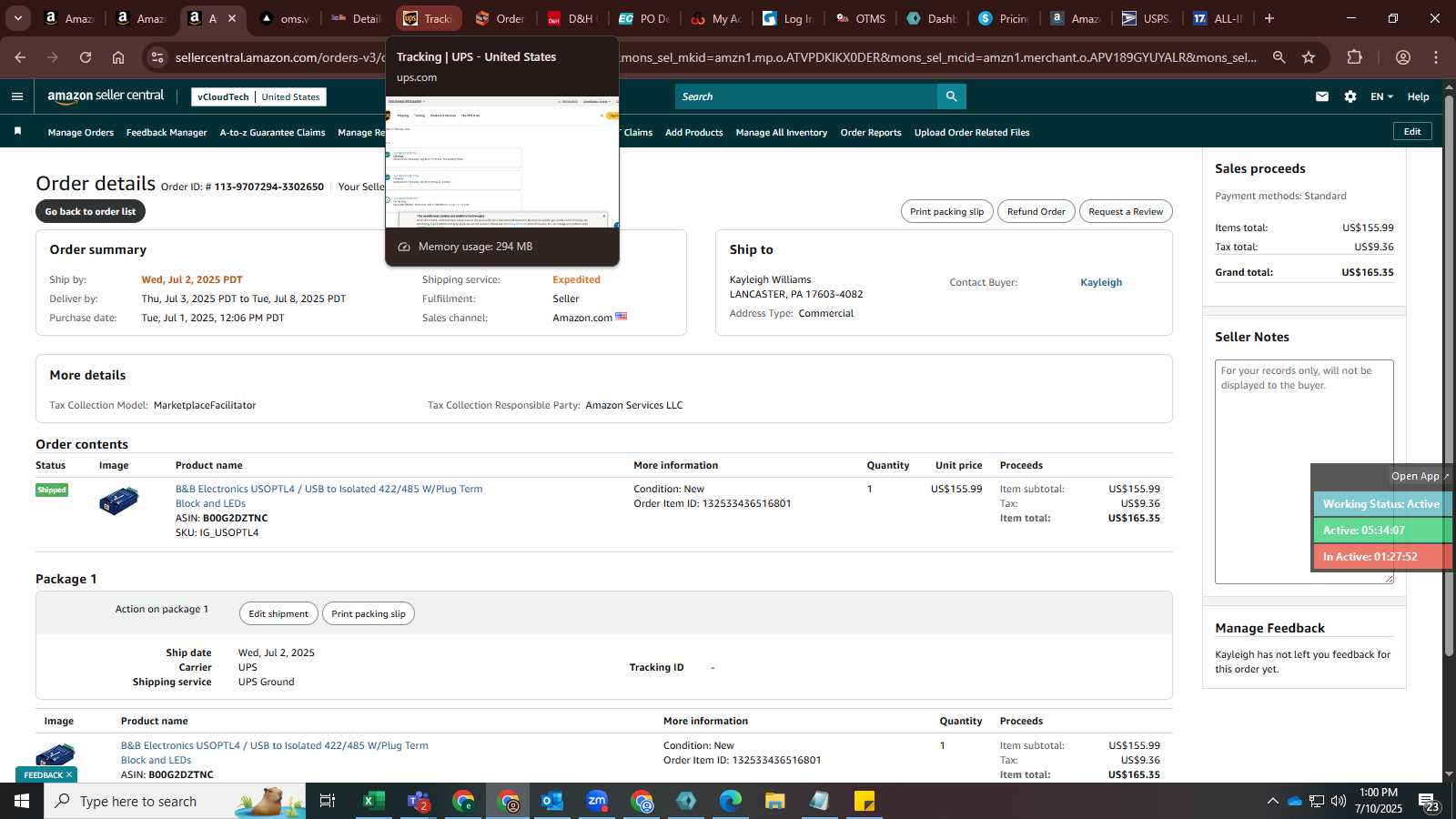Click the Windows Start button
Viewport: 1456px width, 819px height.
click(22, 801)
